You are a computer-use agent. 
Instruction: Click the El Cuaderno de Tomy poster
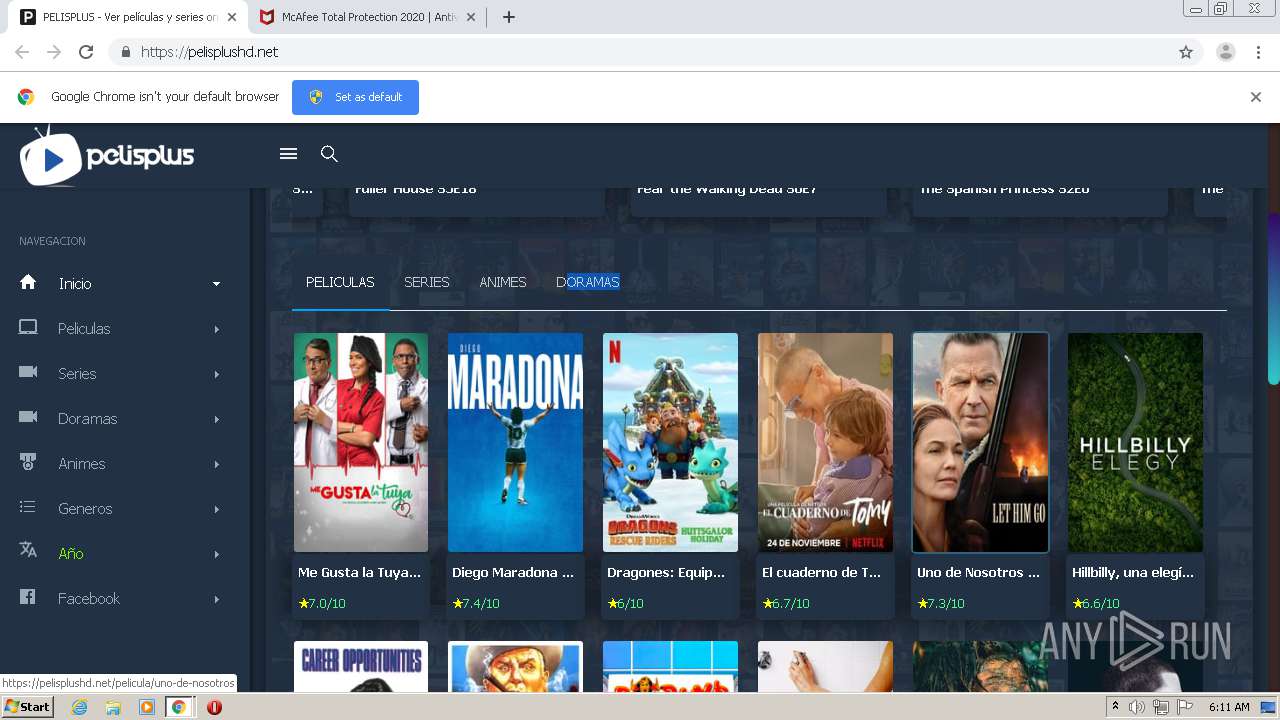click(825, 442)
